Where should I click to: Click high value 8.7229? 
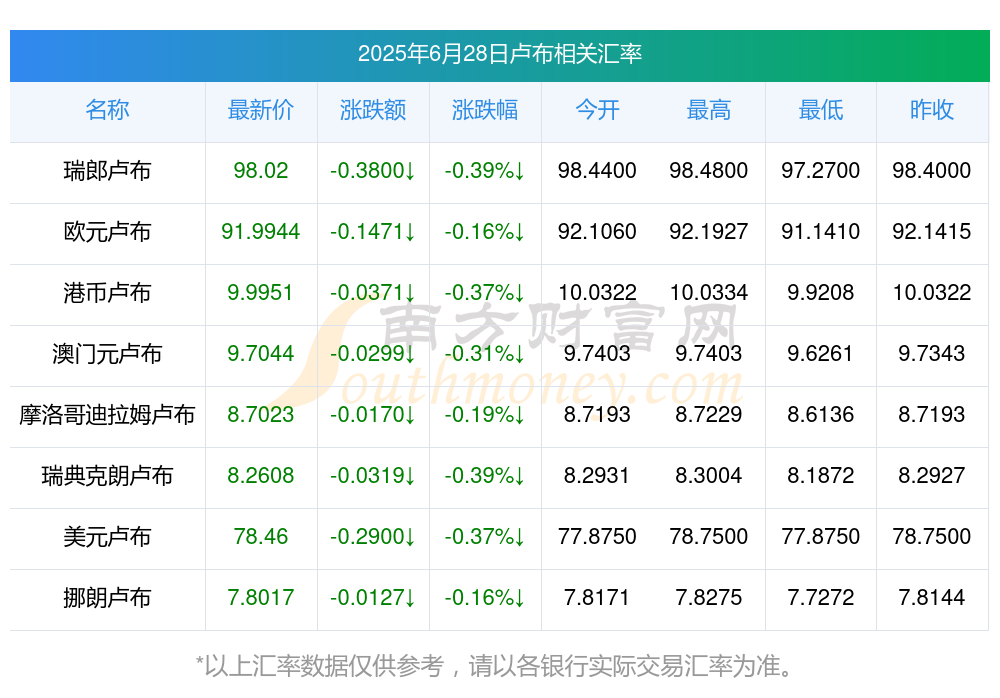(709, 415)
